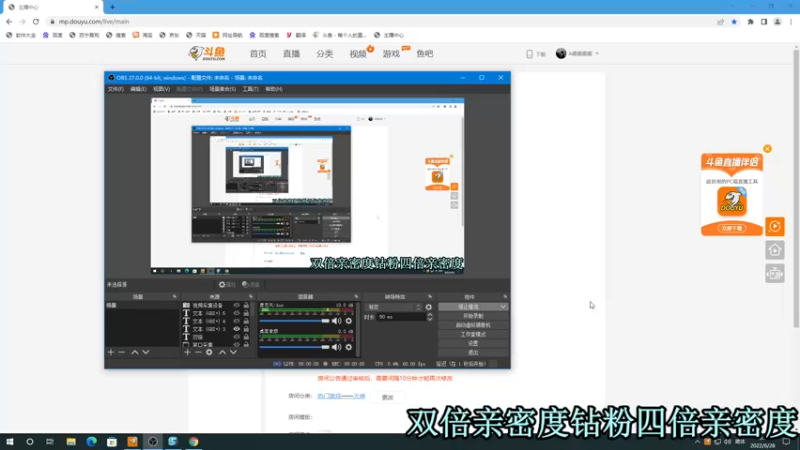Click the Douyu logo on the webpage
800x450 pixels.
coord(207,53)
